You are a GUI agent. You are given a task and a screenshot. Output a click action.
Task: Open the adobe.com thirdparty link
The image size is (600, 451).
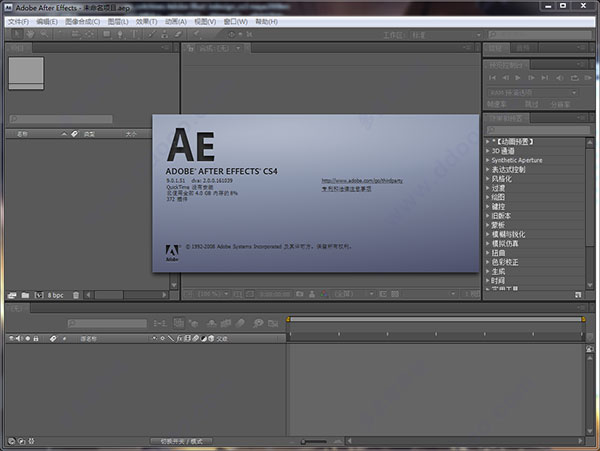(362, 181)
